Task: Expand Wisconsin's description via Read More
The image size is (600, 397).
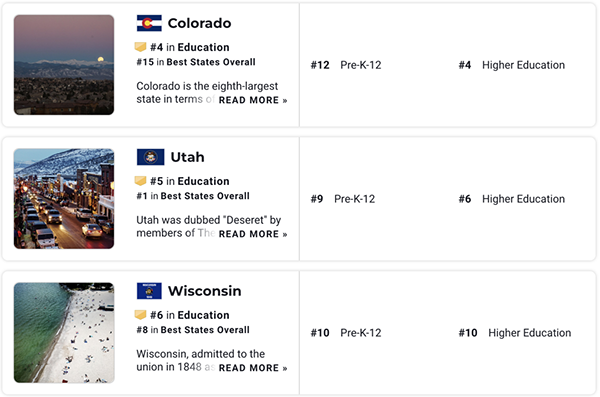Action: [x=253, y=368]
